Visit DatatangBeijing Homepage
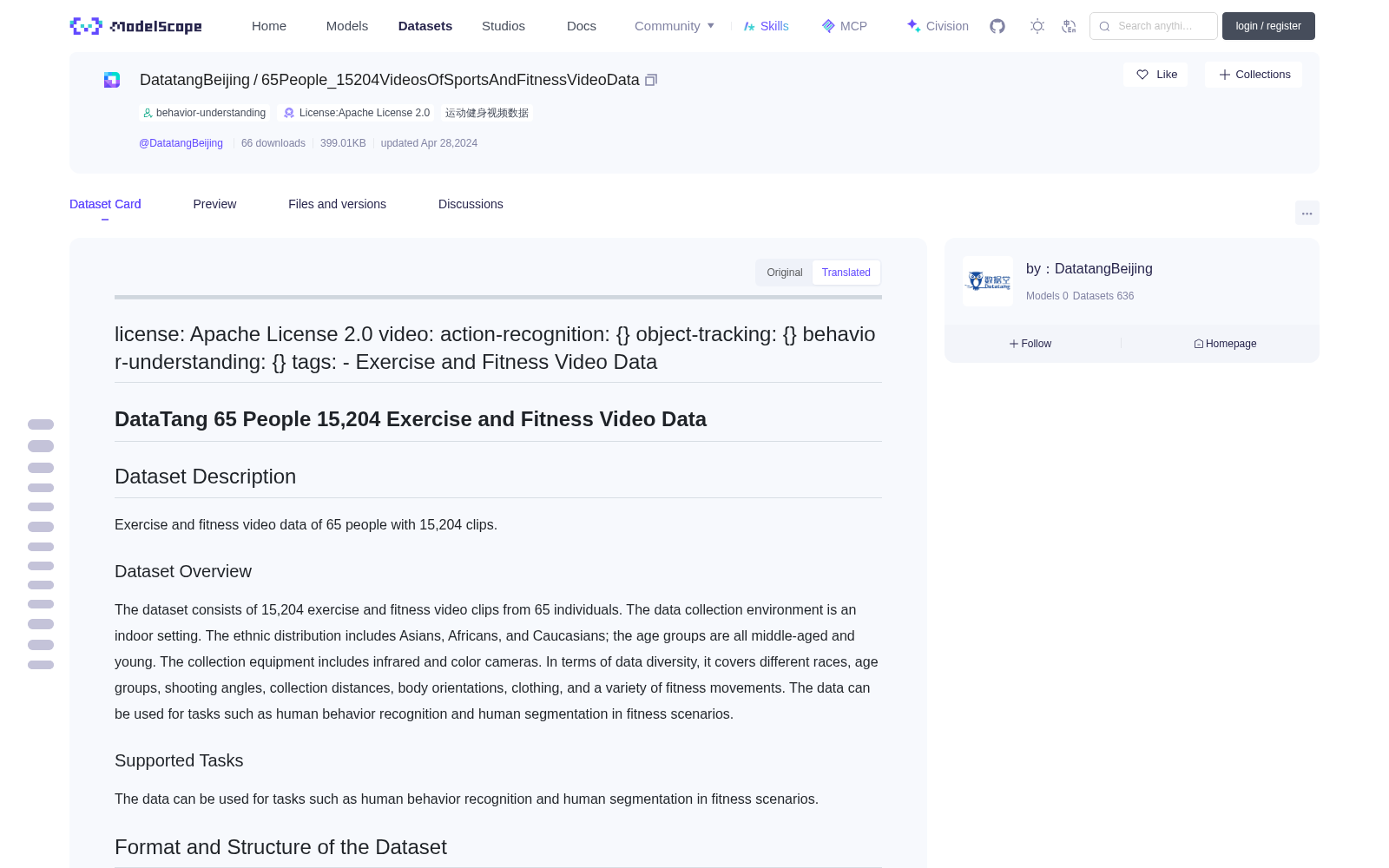Screen dimensions: 1389x868 tap(1225, 344)
